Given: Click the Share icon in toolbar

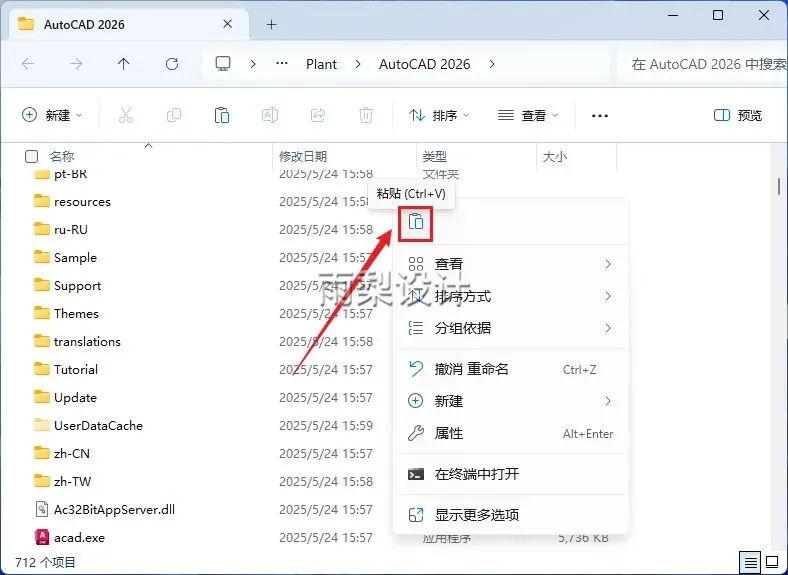Looking at the screenshot, I should click(x=318, y=116).
